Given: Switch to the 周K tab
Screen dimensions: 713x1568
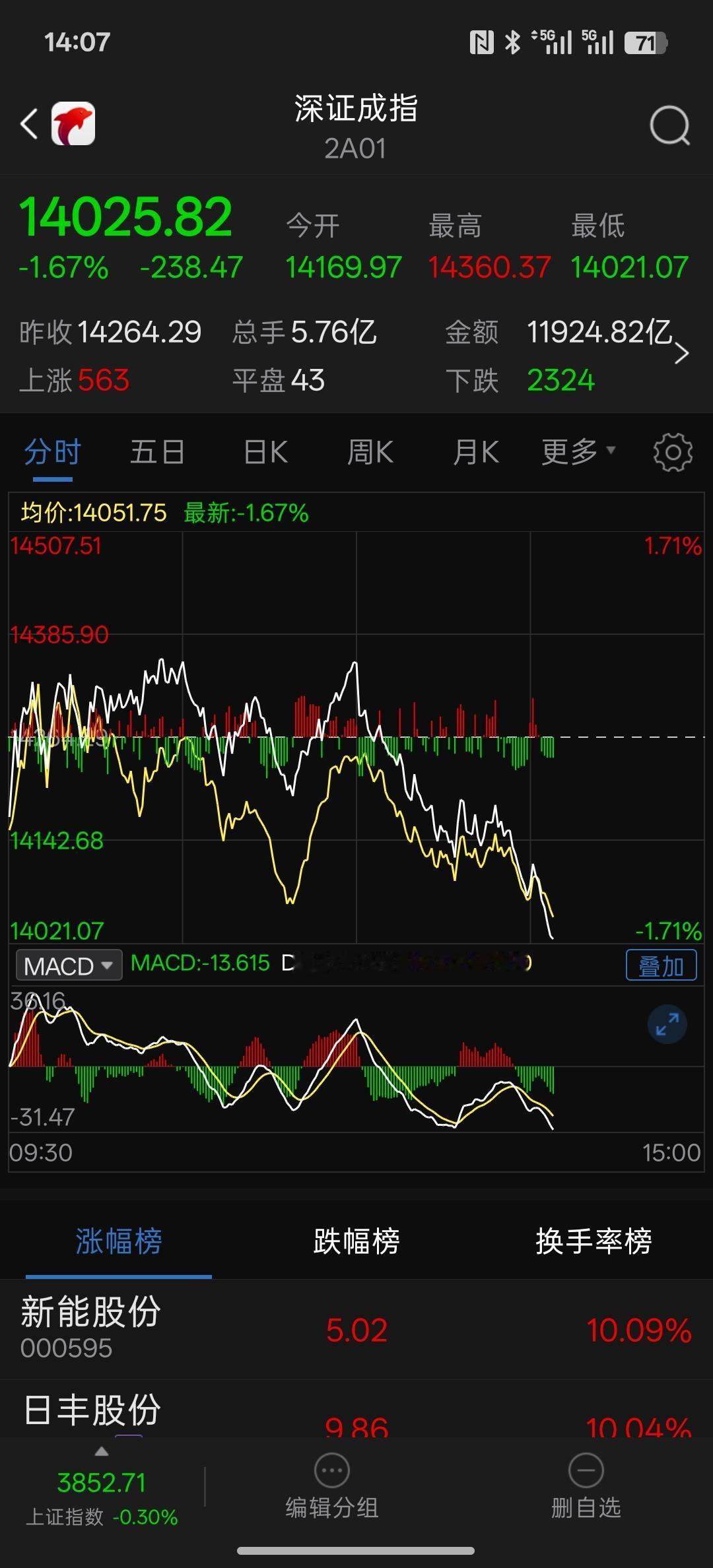Looking at the screenshot, I should [x=370, y=453].
